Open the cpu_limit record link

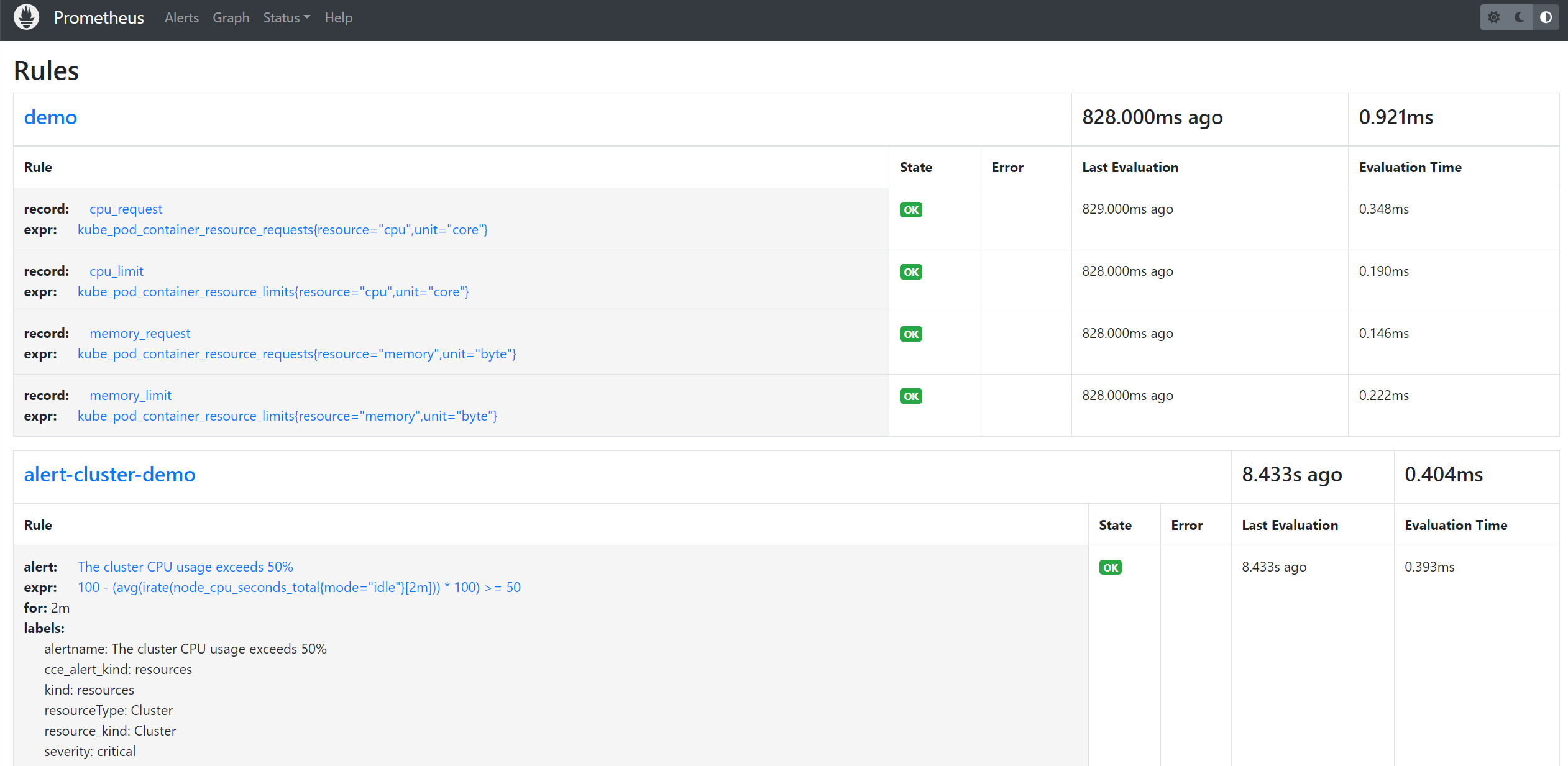(x=116, y=271)
